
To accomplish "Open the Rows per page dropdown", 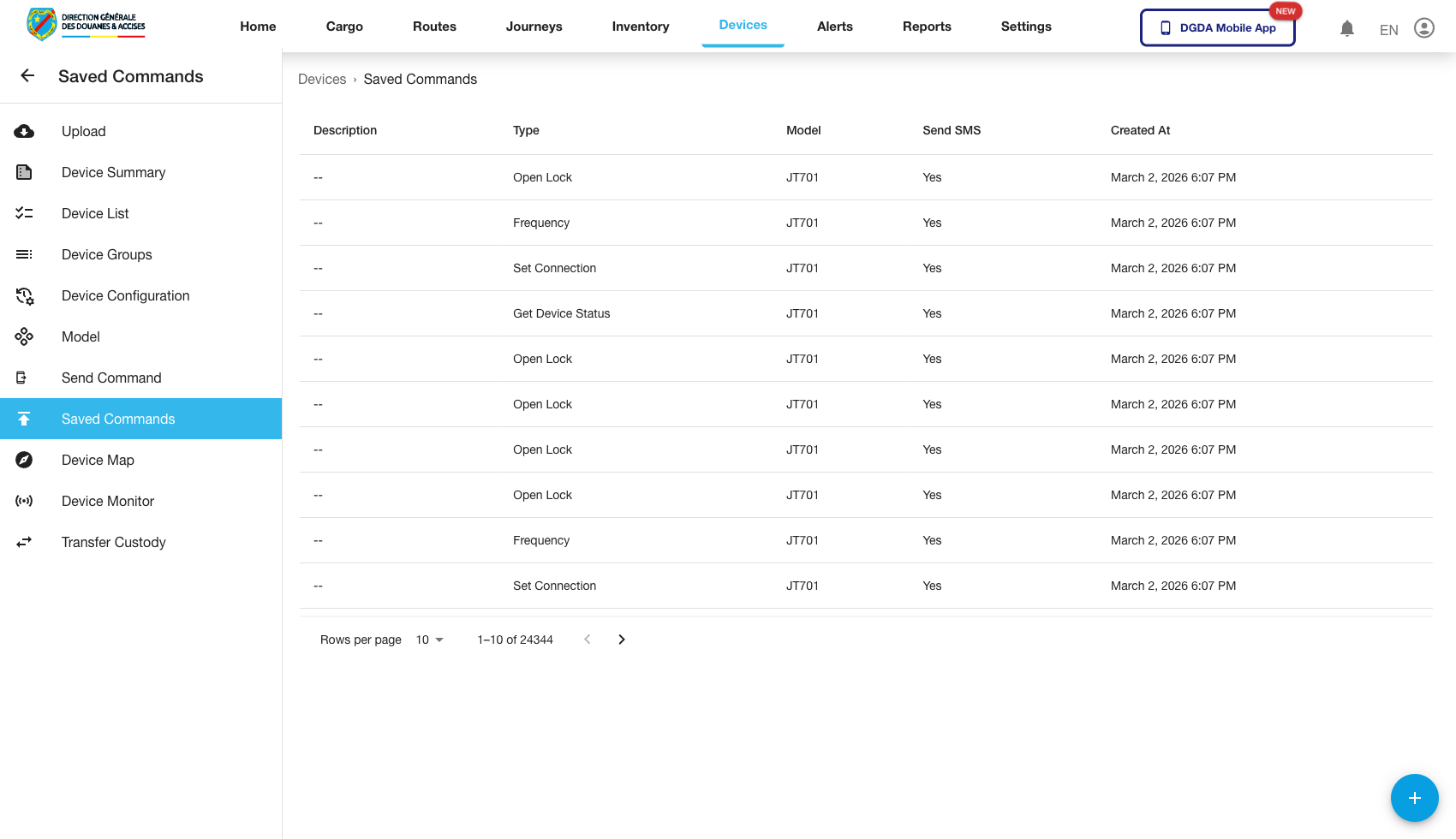I will coord(429,640).
